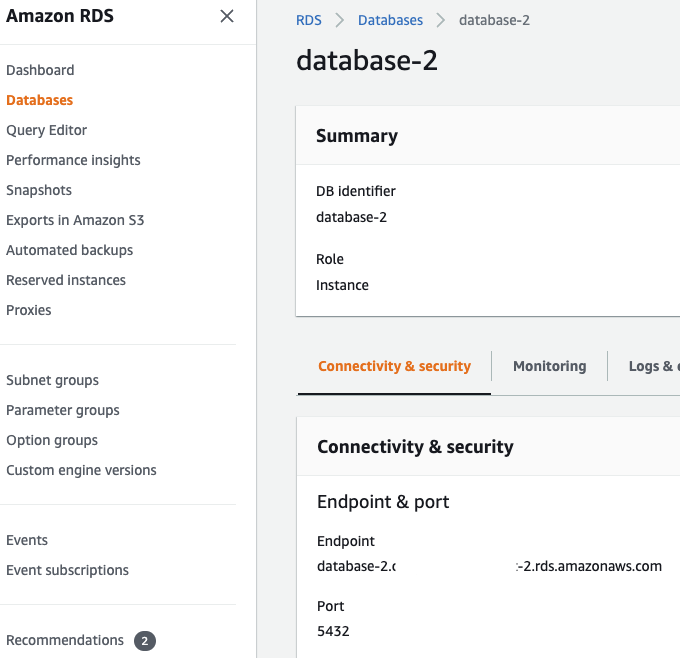Click the Summary panel heading

point(357,136)
